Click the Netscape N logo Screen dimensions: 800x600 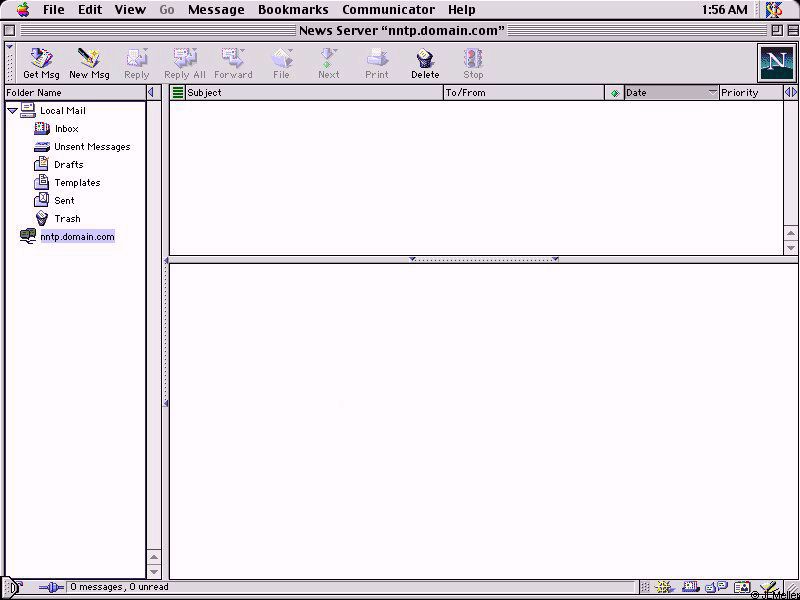[776, 62]
